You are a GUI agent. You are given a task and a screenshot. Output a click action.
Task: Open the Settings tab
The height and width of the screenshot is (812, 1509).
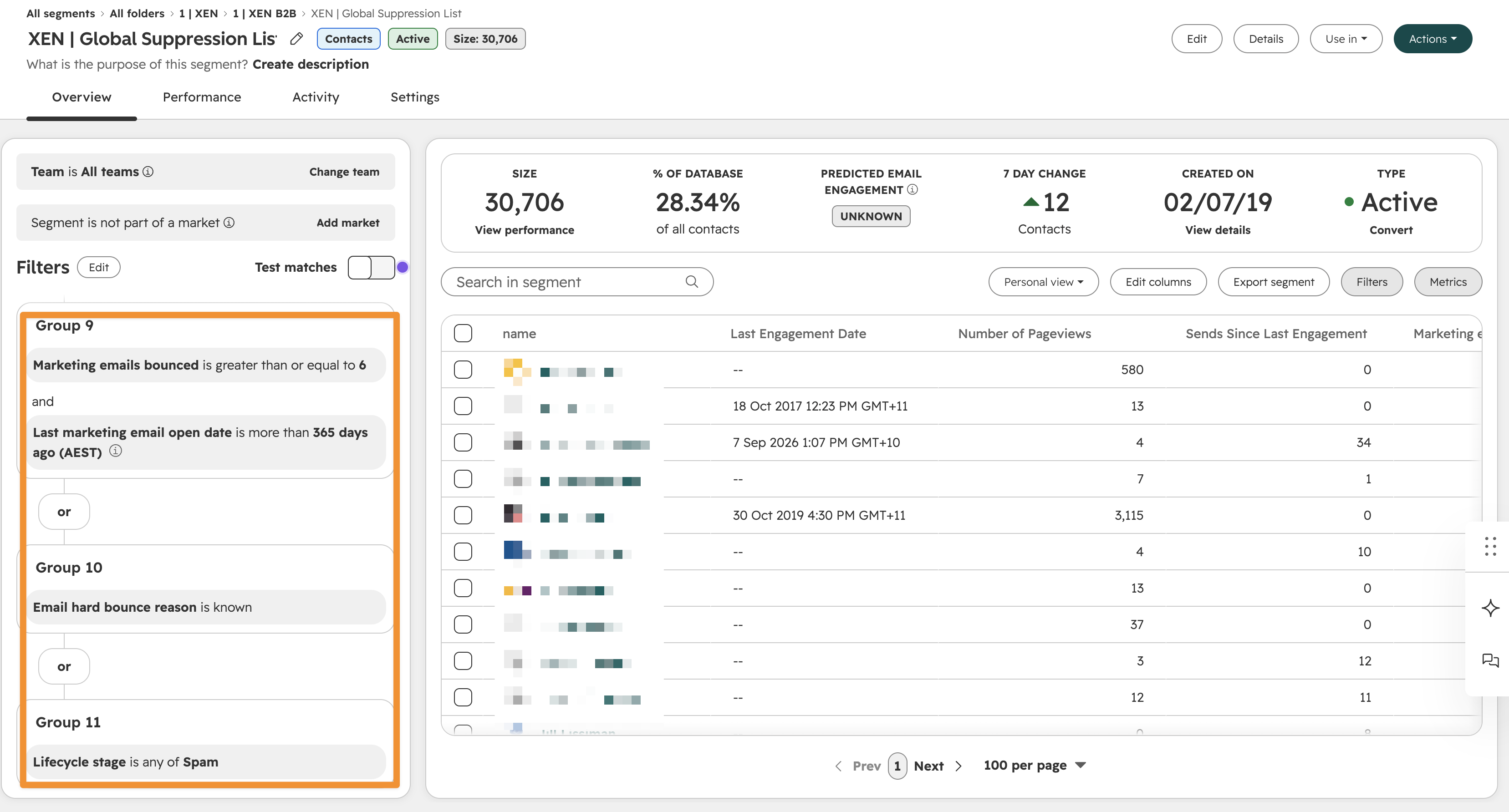point(415,97)
